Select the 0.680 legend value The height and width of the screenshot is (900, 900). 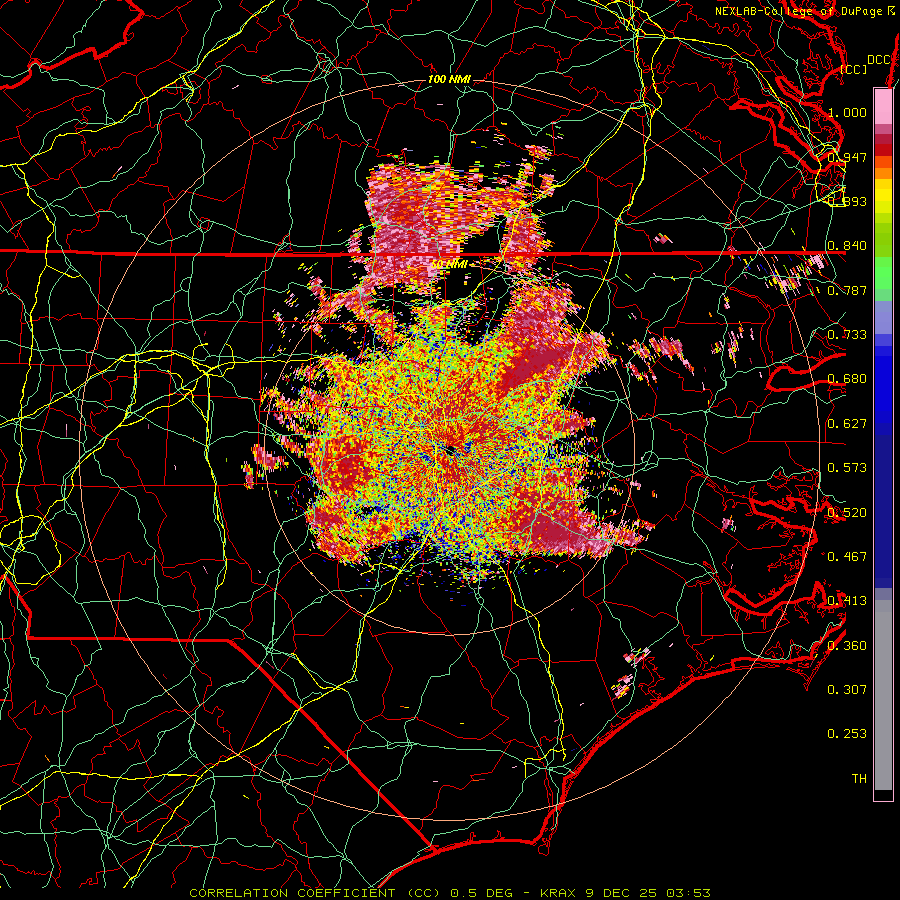tap(847, 379)
